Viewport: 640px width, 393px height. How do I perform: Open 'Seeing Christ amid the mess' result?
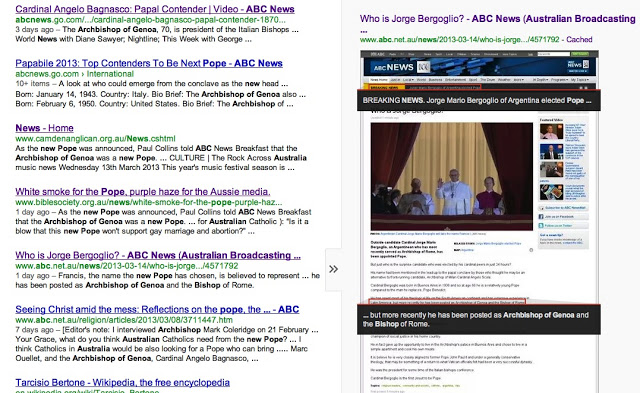157,309
